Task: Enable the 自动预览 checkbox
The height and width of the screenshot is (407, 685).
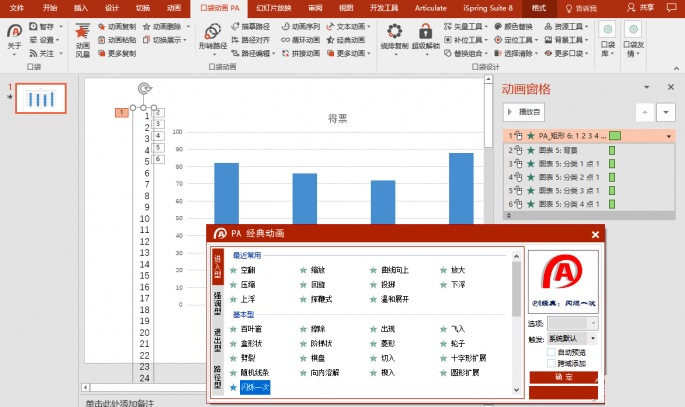Action: 552,352
